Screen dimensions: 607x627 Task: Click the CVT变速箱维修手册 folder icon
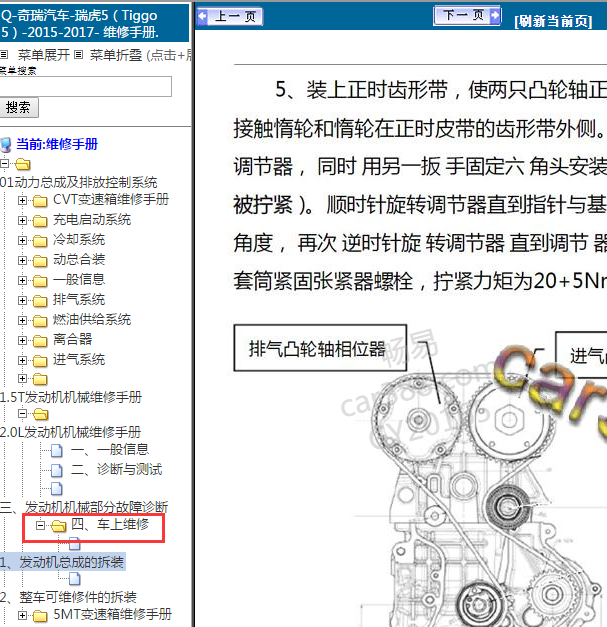pos(40,200)
